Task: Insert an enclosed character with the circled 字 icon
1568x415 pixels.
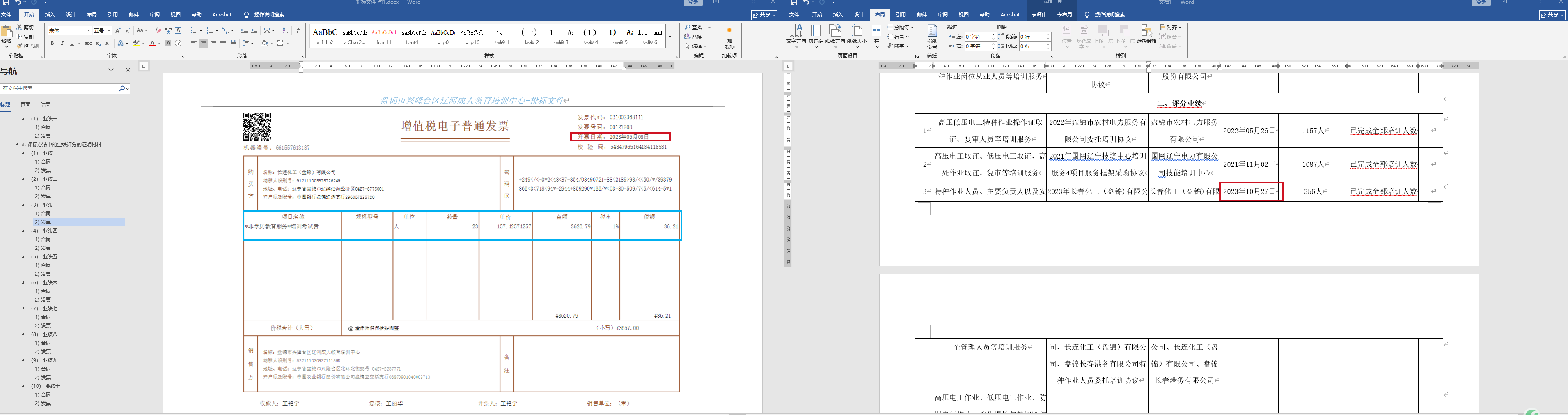Action: click(178, 43)
